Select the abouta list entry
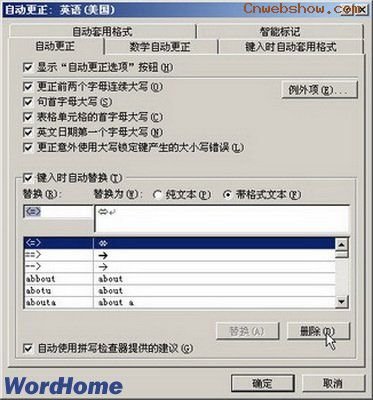The image size is (373, 400). pyautogui.click(x=180, y=302)
